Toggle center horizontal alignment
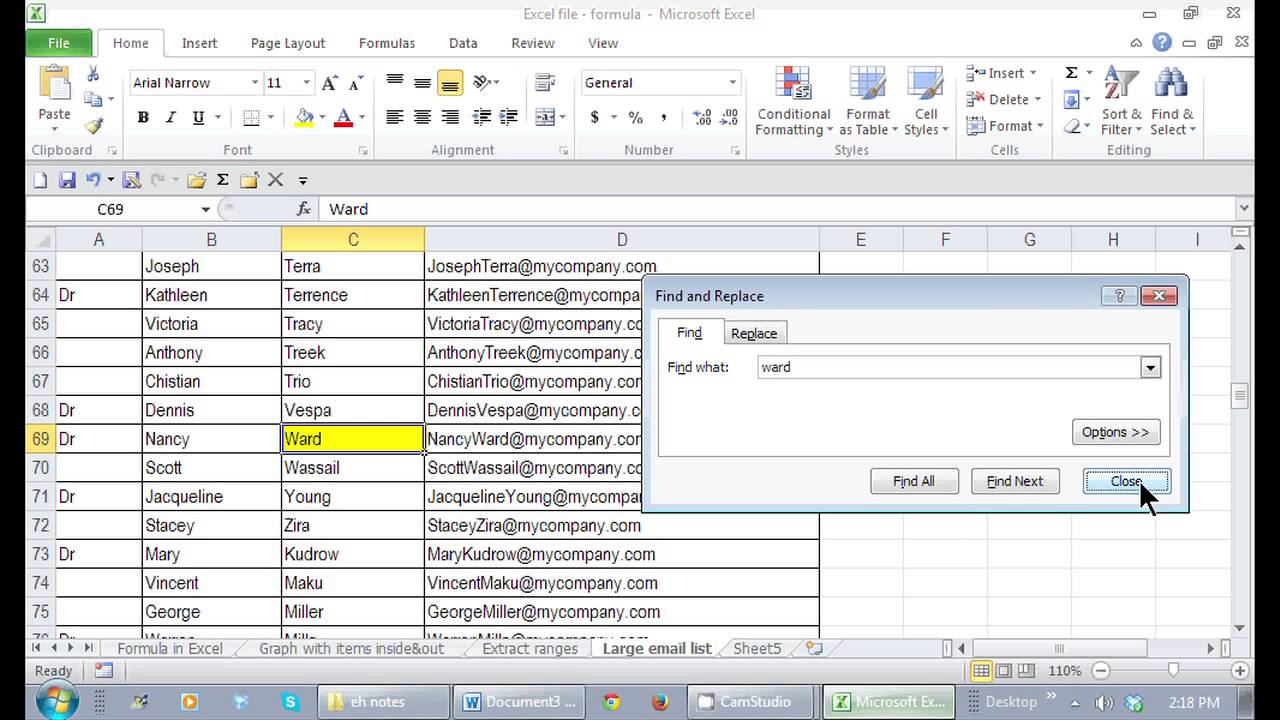The image size is (1280, 720). click(422, 117)
